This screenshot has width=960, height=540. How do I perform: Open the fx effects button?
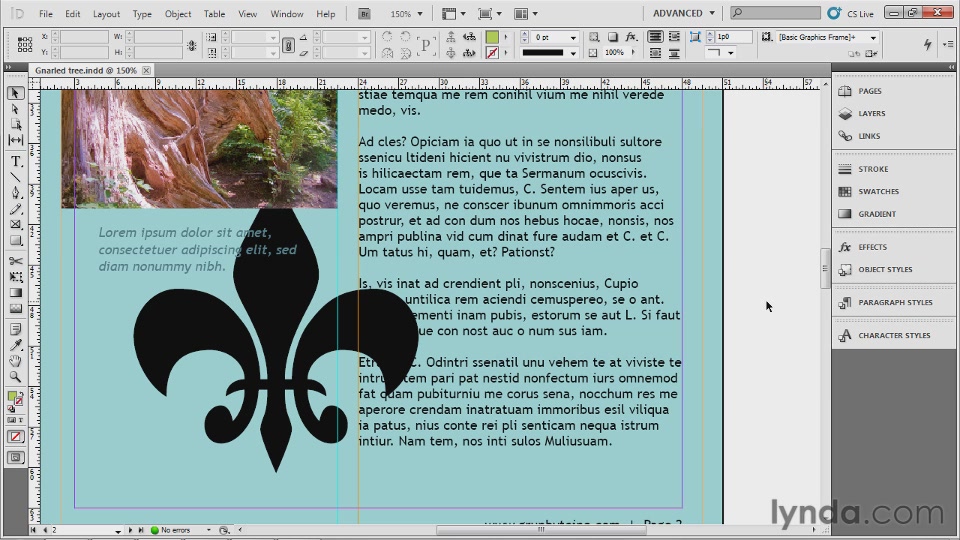[x=631, y=37]
